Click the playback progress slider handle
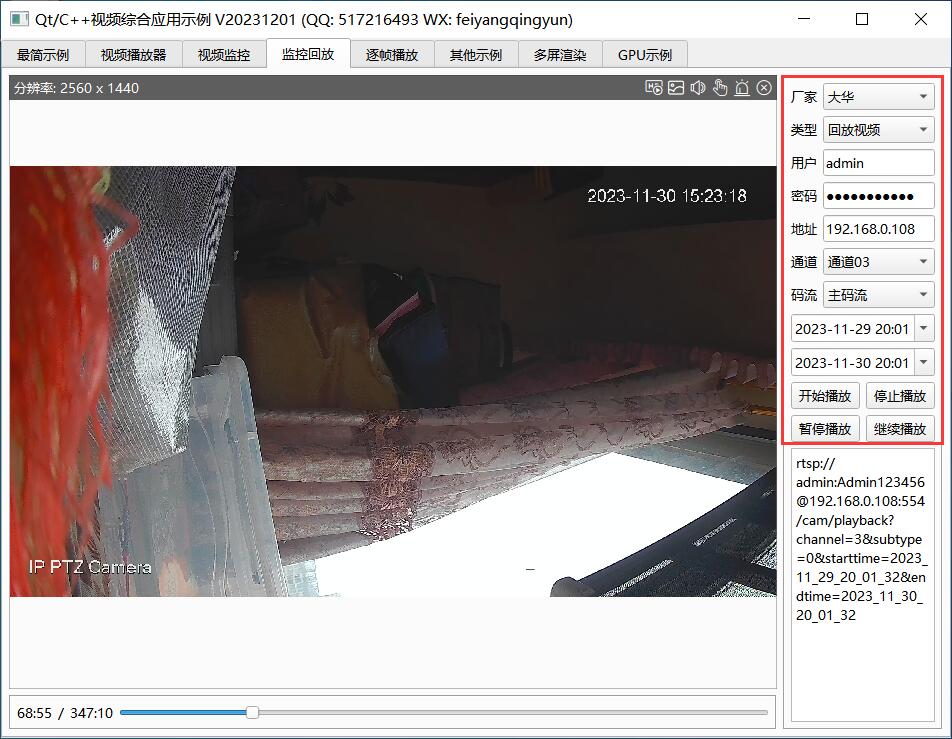Screen dimensions: 952x739 pos(253,712)
